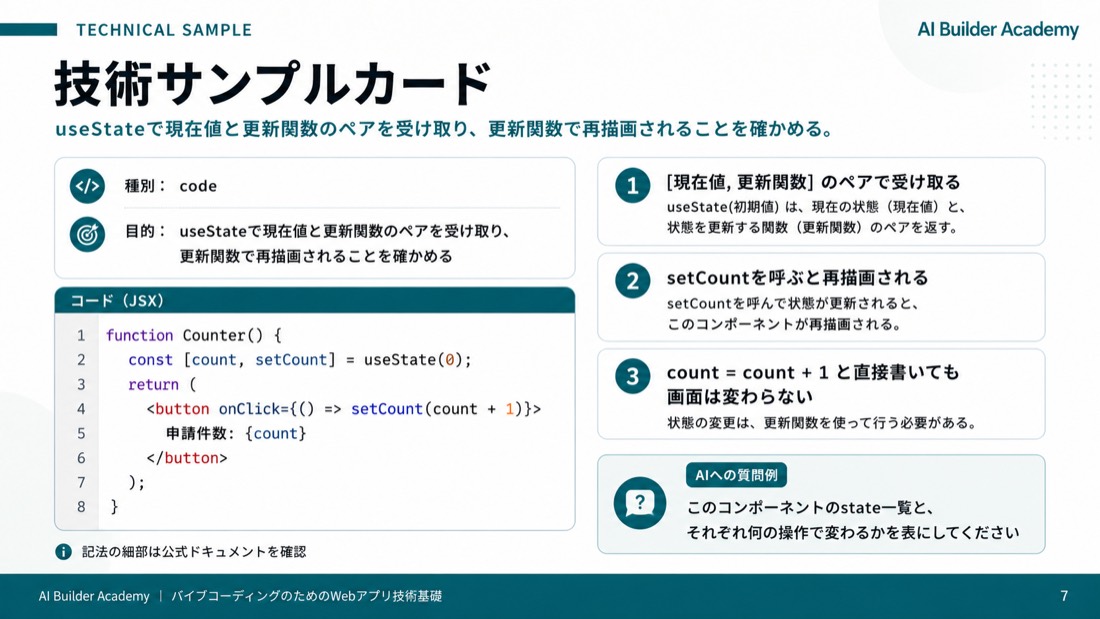Click the 'return (' code line
This screenshot has width=1100, height=619.
(x=162, y=385)
